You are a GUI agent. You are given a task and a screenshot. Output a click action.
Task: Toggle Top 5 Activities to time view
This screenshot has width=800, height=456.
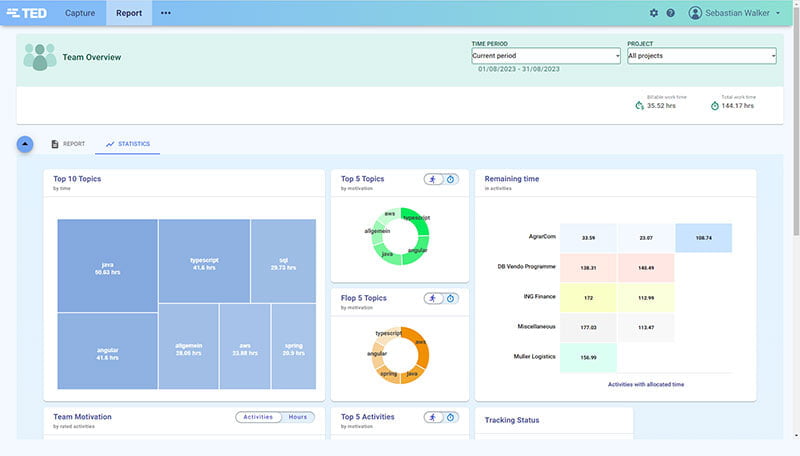pos(451,417)
